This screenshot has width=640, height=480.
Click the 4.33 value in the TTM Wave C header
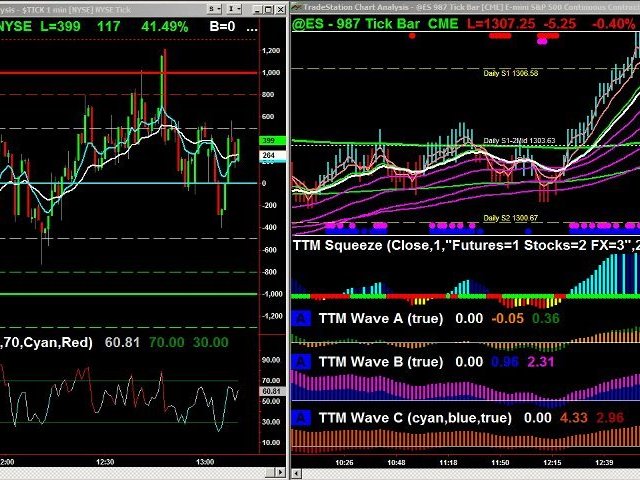[573, 418]
